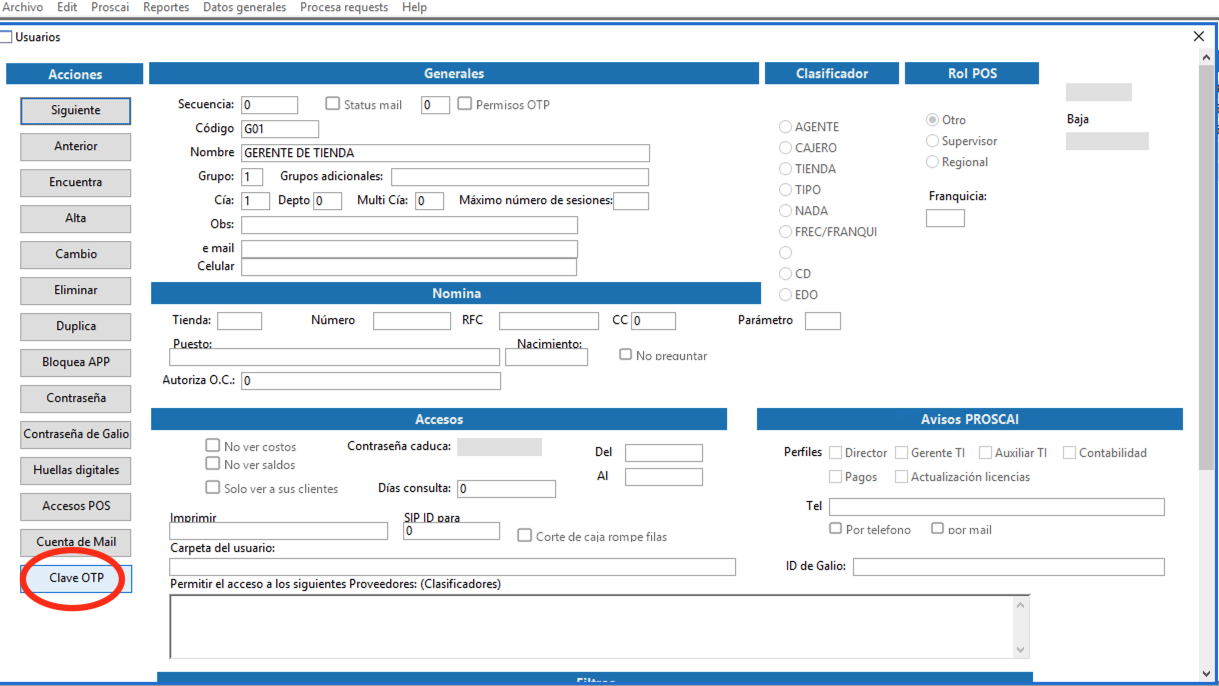Click the Alta button
Image resolution: width=1219 pixels, height=686 pixels.
click(76, 218)
